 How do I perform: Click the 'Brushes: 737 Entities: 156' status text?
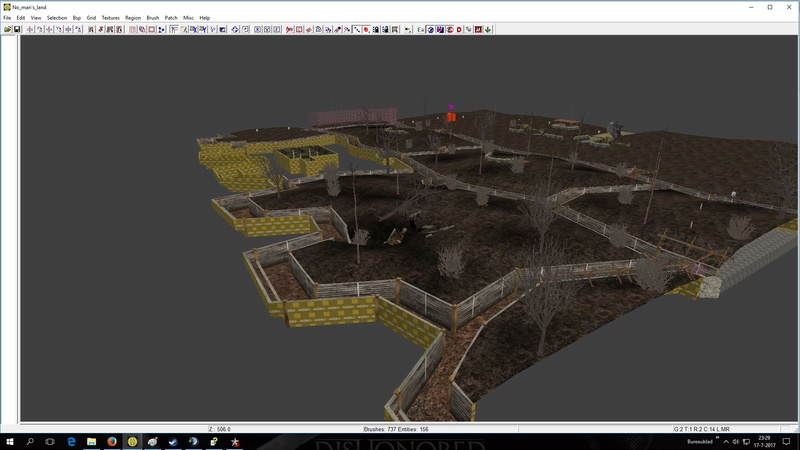[396, 429]
